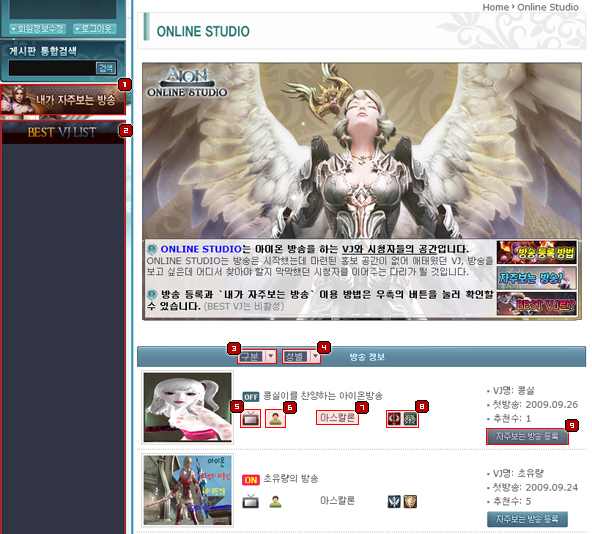Open the 초유량 broadcast thumbnail
592x534 pixels.
188,490
